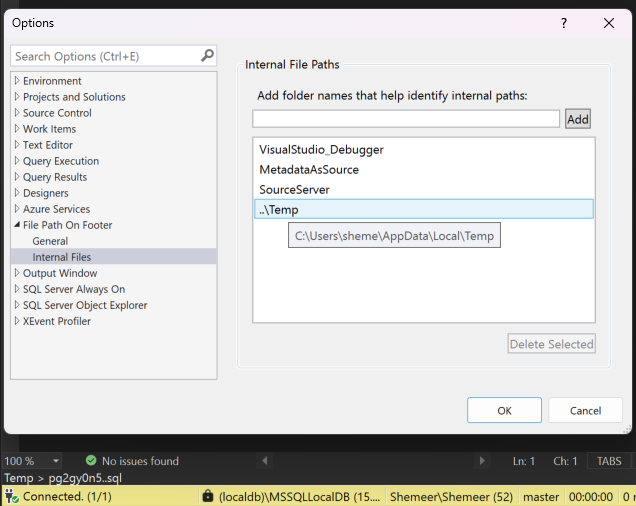Click OK to confirm options
The width and height of the screenshot is (636, 506).
click(x=505, y=410)
